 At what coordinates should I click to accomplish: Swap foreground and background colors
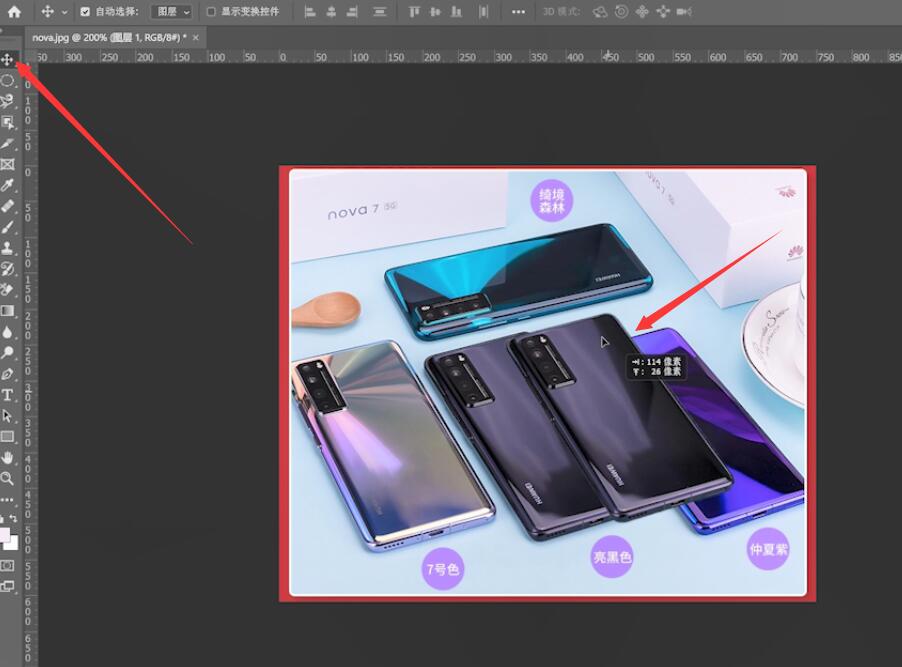coord(13,519)
